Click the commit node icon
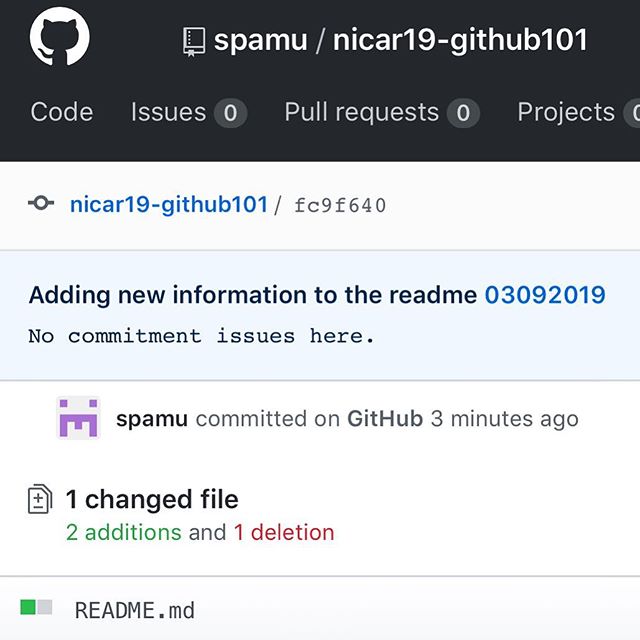This screenshot has height=640, width=640. (x=41, y=203)
